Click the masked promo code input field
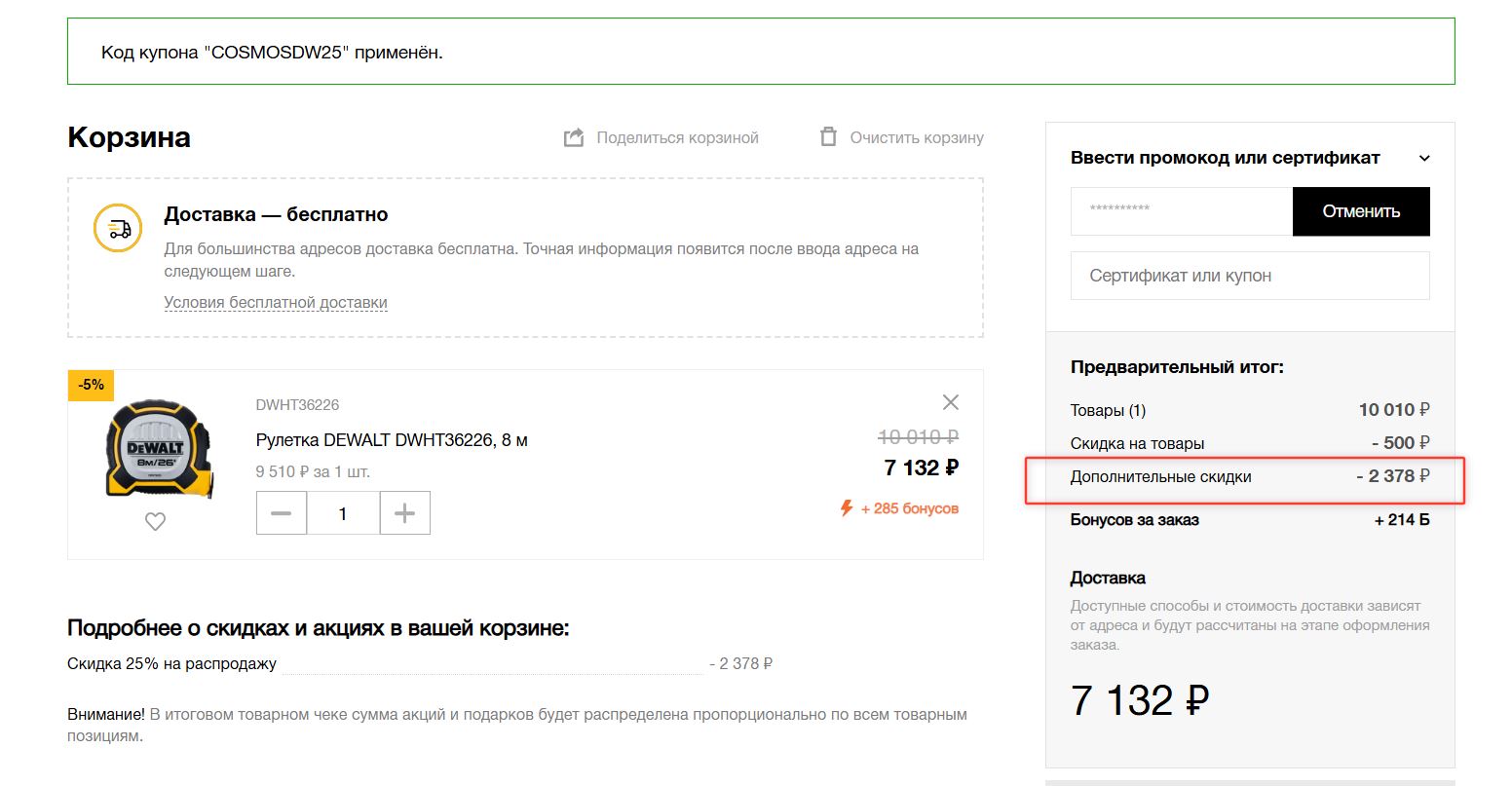 [x=1181, y=211]
